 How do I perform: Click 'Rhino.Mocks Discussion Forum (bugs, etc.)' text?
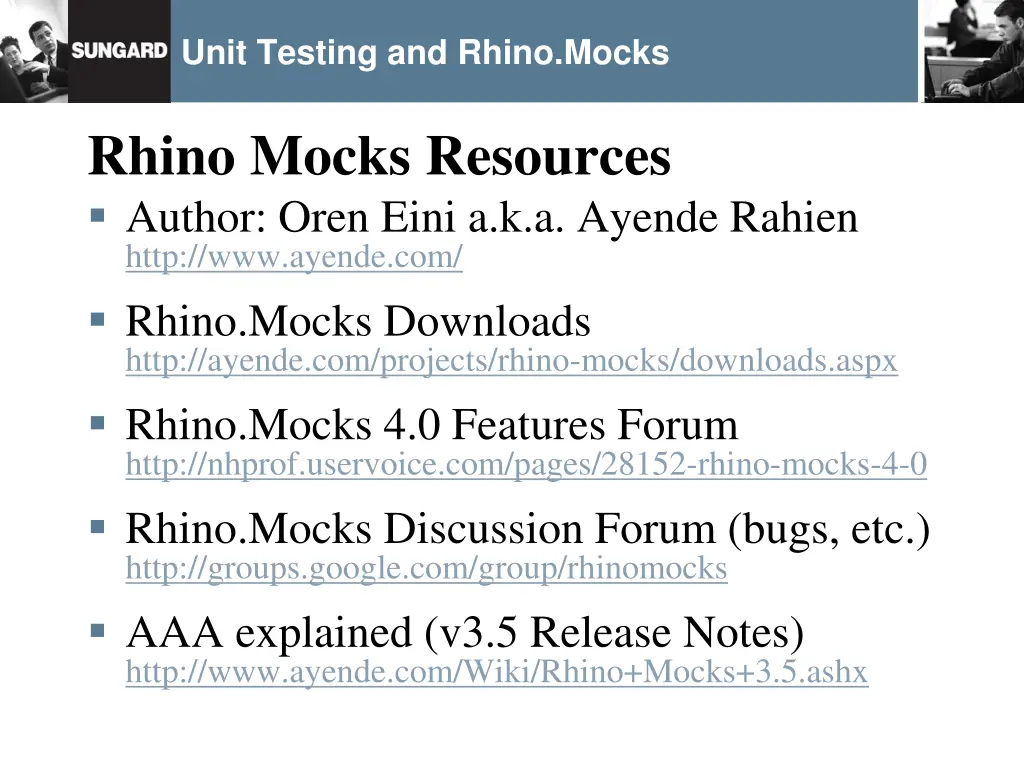click(x=528, y=529)
